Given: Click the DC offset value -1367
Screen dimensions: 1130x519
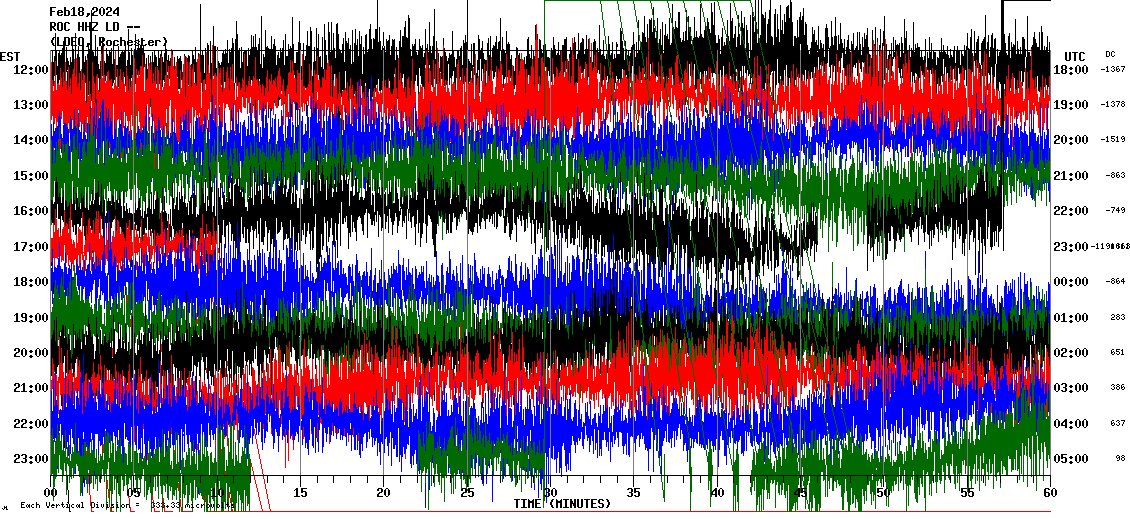Looking at the screenshot, I should click(1113, 70).
